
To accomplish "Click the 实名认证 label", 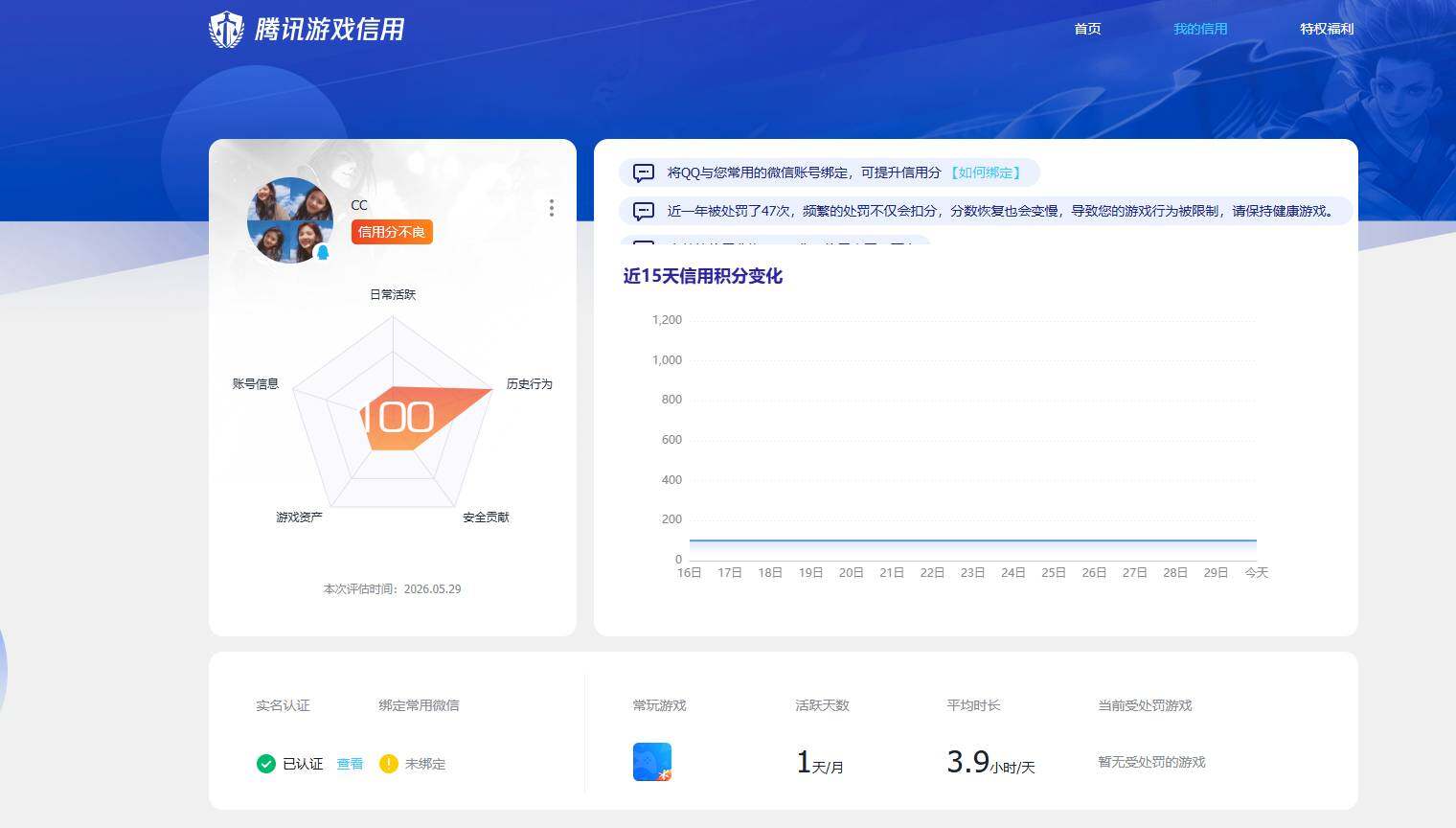I will pyautogui.click(x=283, y=705).
